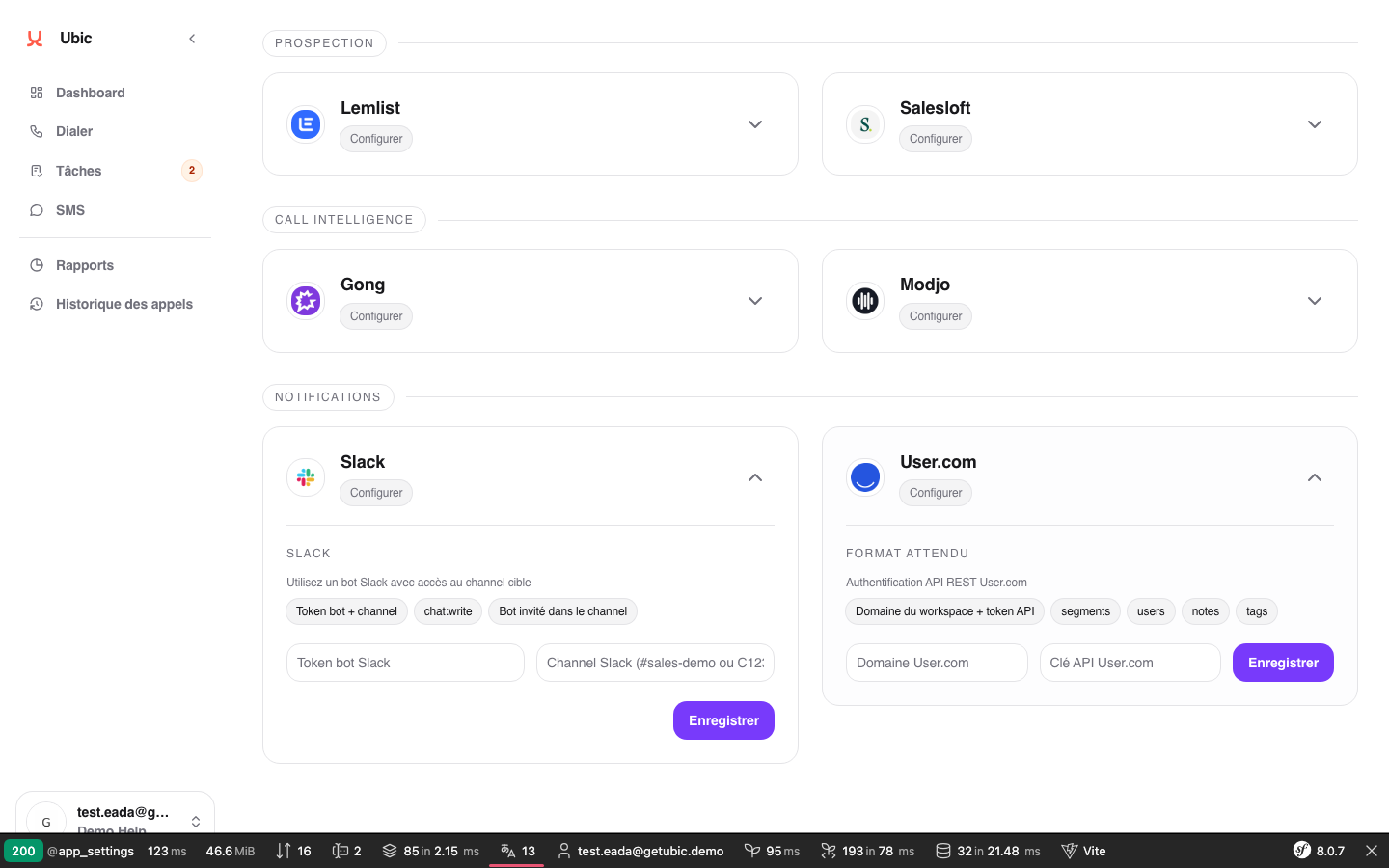Collapse the sidebar with the arrow

[192, 39]
